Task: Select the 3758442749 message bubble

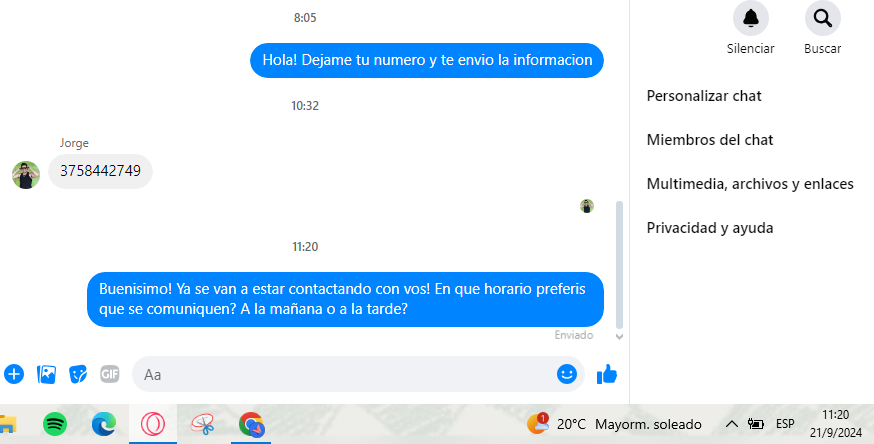Action: (x=100, y=171)
